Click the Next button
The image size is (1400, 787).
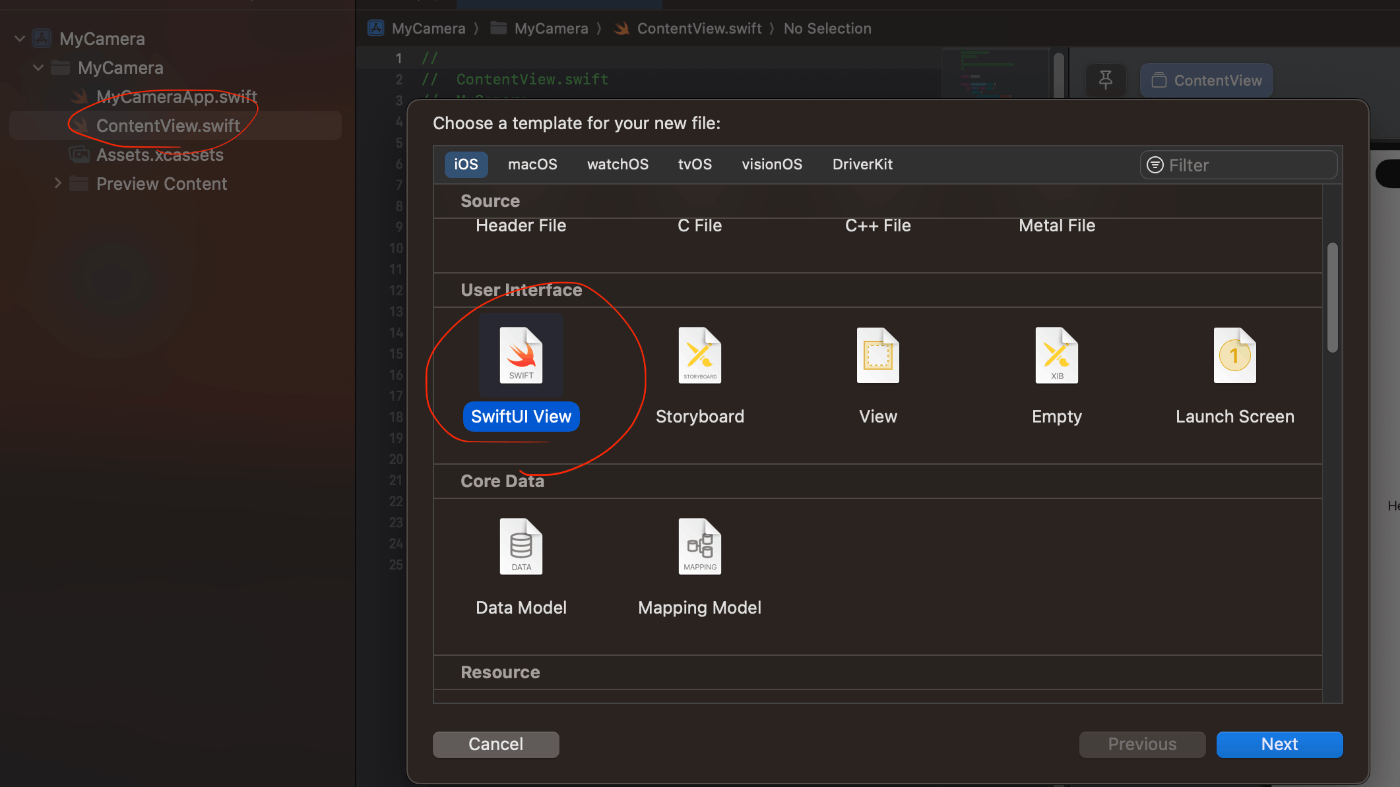tap(1279, 744)
